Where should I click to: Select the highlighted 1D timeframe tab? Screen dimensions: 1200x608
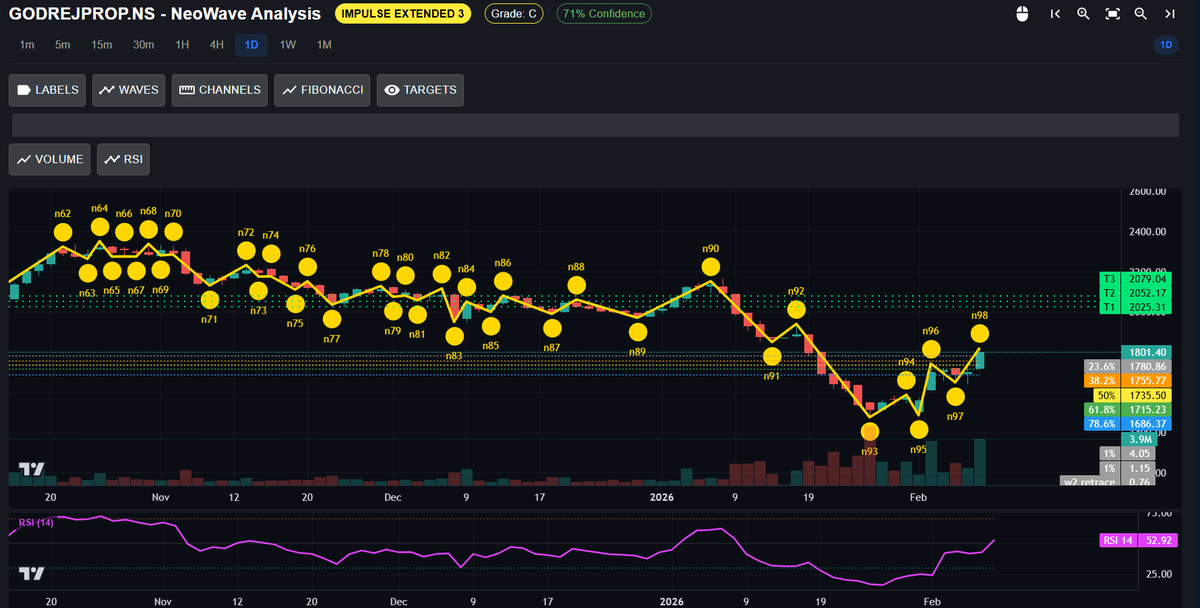coord(251,45)
